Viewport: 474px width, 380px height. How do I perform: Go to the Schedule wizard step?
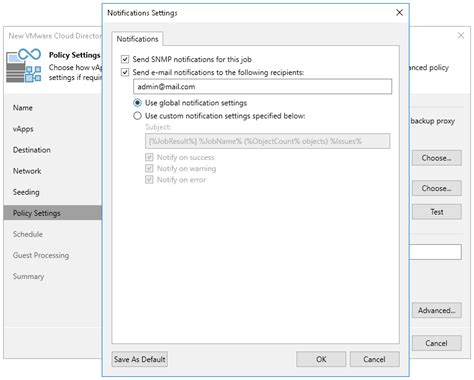(x=28, y=234)
